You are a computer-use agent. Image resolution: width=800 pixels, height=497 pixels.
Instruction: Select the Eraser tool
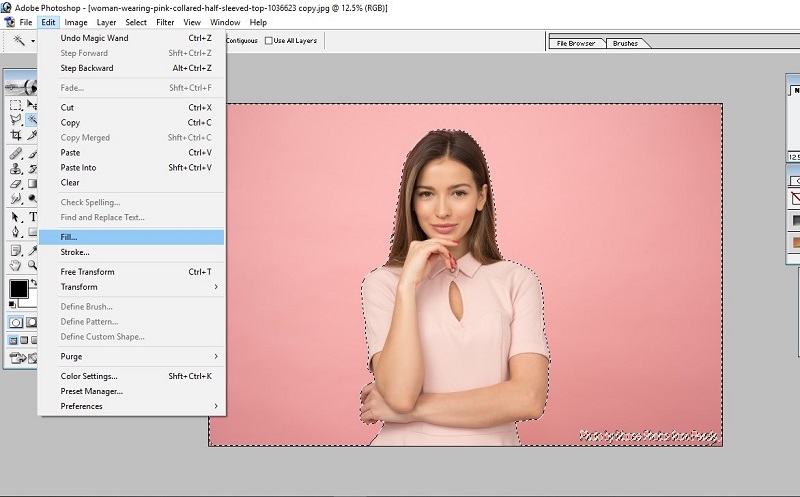16,183
